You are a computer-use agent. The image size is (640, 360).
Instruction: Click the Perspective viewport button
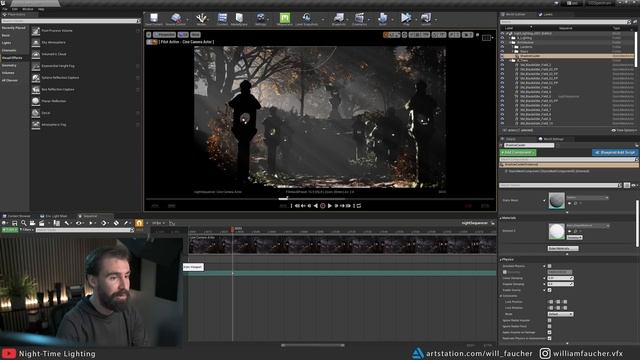tap(164, 35)
